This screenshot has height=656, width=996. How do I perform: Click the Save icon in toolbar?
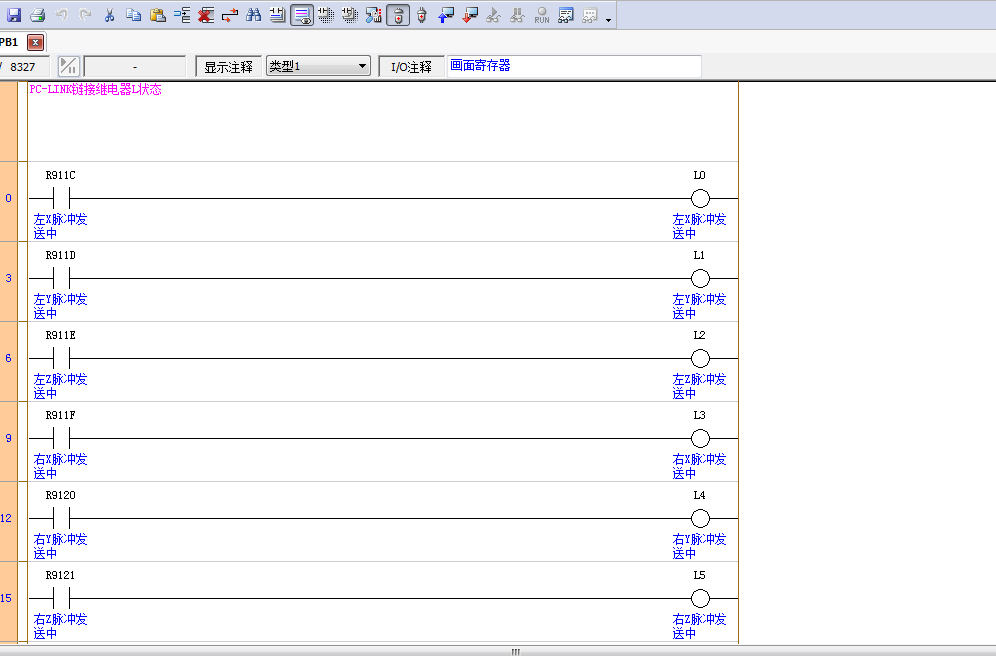[x=14, y=15]
